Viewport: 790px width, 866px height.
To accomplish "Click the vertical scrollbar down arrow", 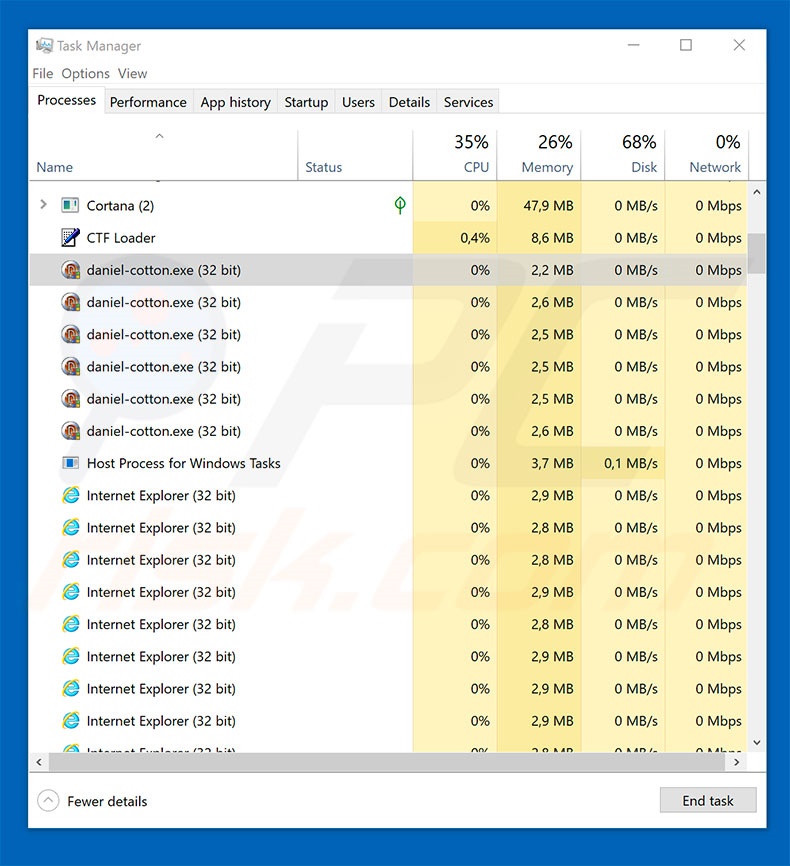I will tap(757, 743).
